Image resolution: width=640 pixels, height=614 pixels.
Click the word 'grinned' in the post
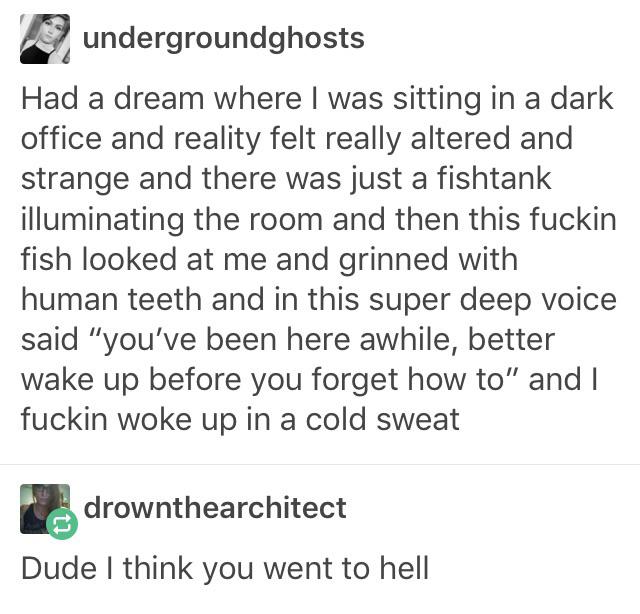tap(394, 260)
